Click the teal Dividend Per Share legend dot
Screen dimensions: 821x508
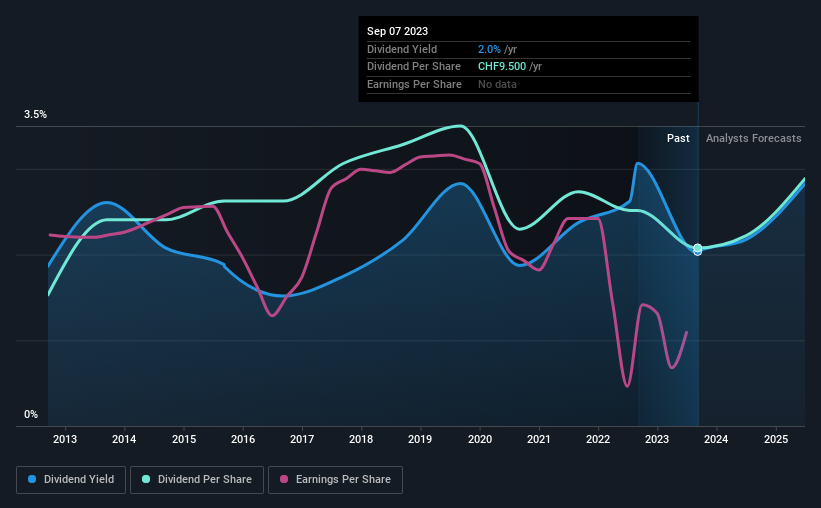click(x=146, y=479)
